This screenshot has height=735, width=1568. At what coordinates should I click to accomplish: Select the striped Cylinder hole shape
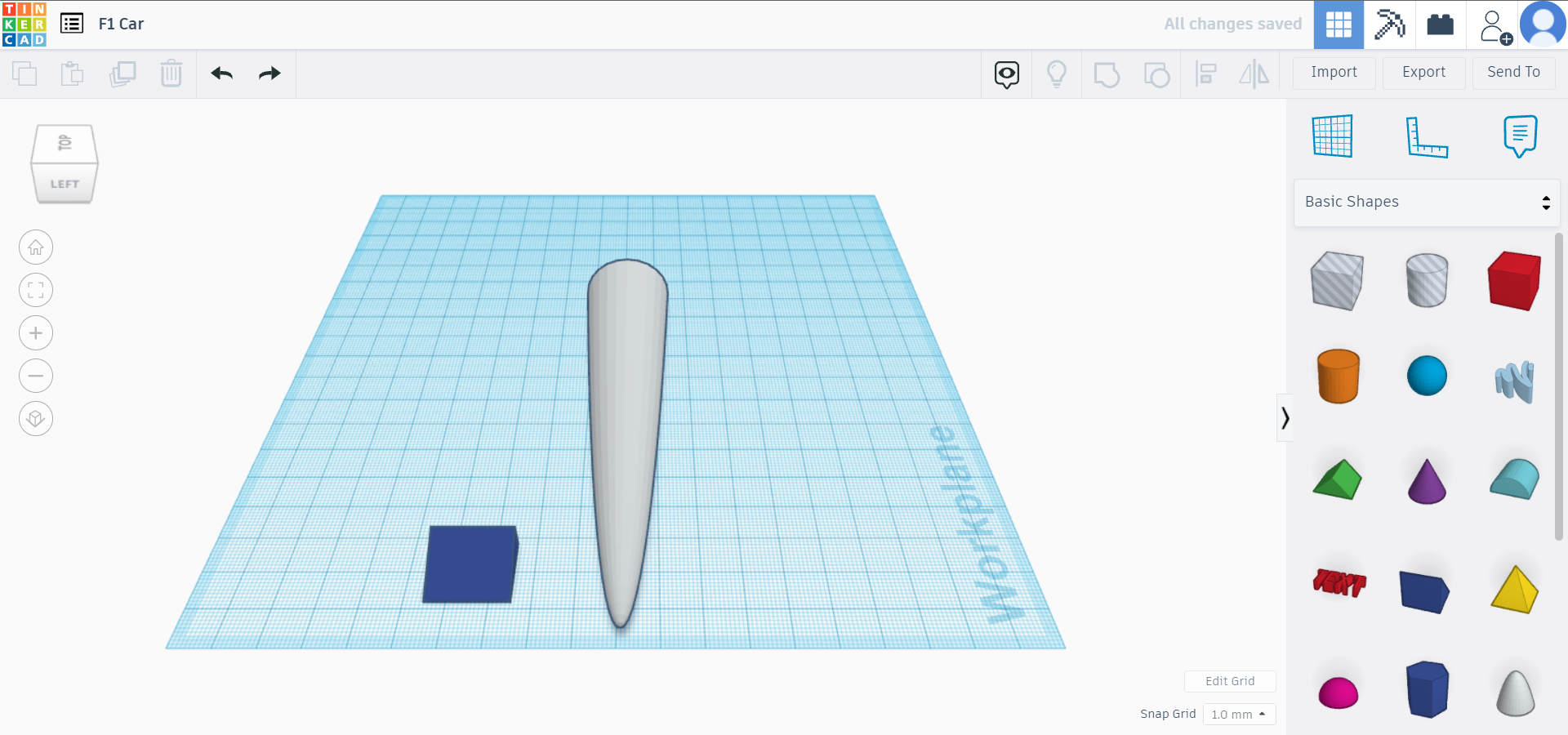click(1427, 280)
